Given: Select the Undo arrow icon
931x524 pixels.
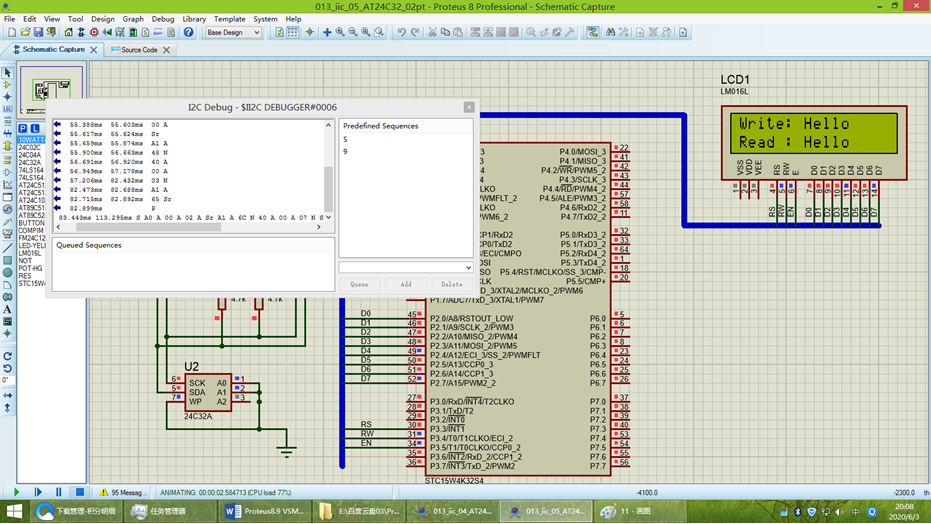Looking at the screenshot, I should coord(402,33).
